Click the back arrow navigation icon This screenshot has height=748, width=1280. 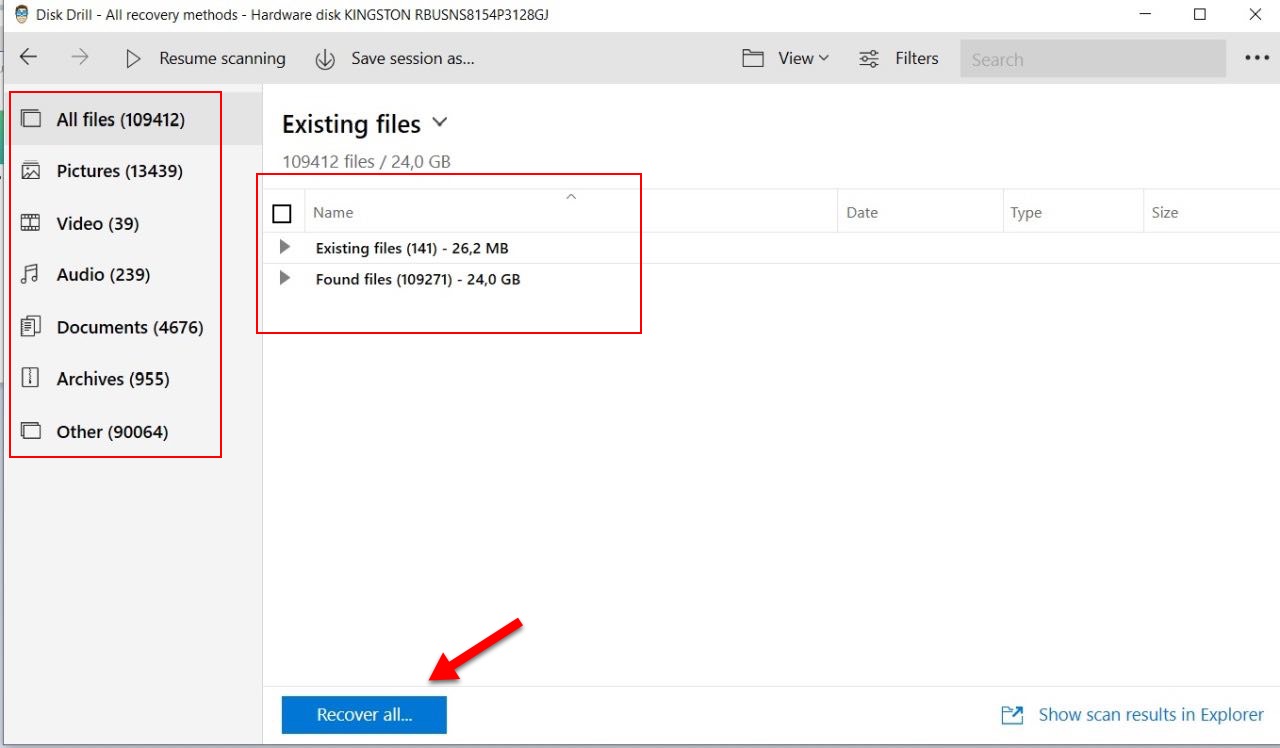tap(28, 58)
